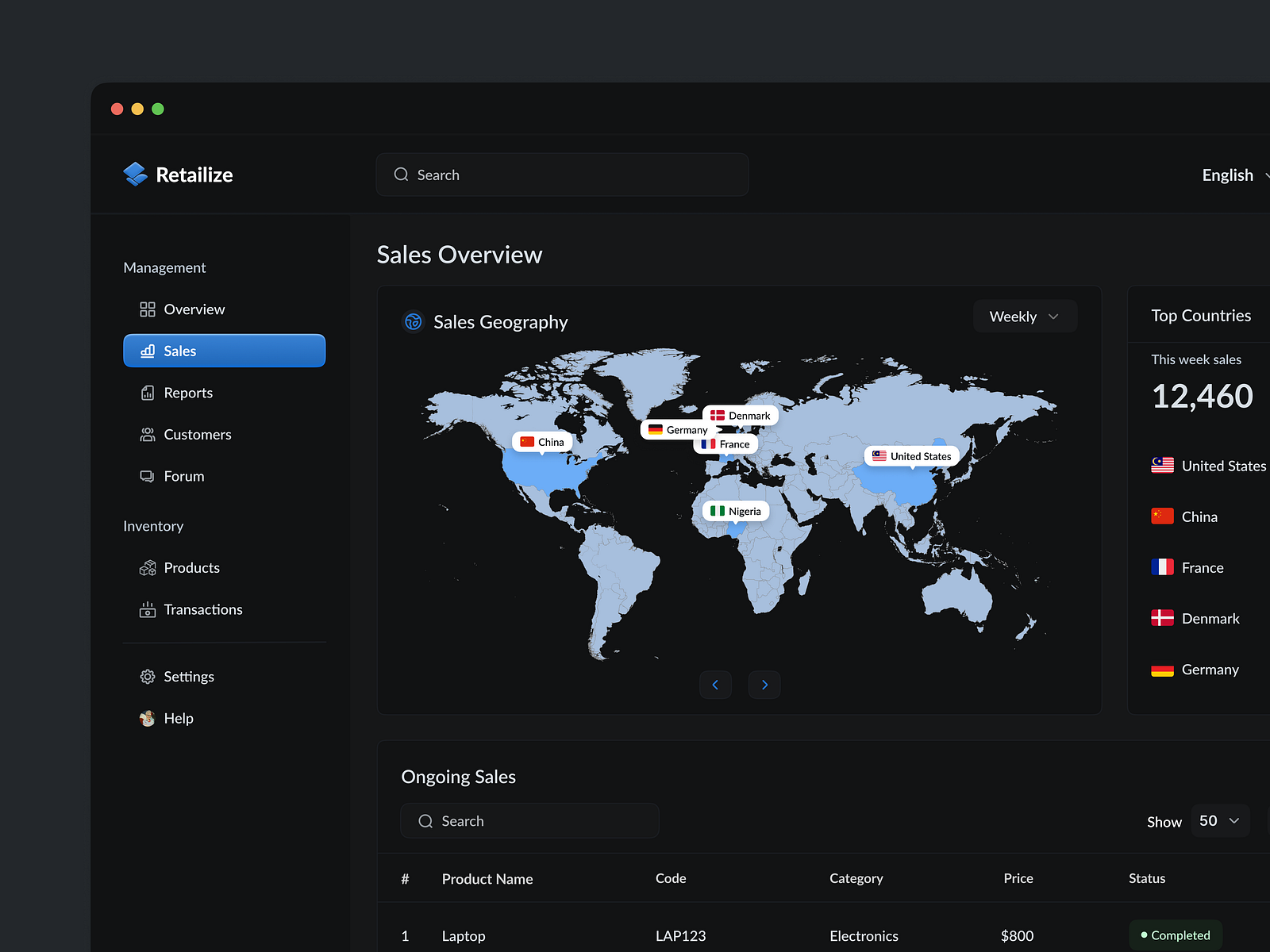This screenshot has height=952, width=1270.
Task: Select the United States flag swatch
Action: click(1162, 466)
